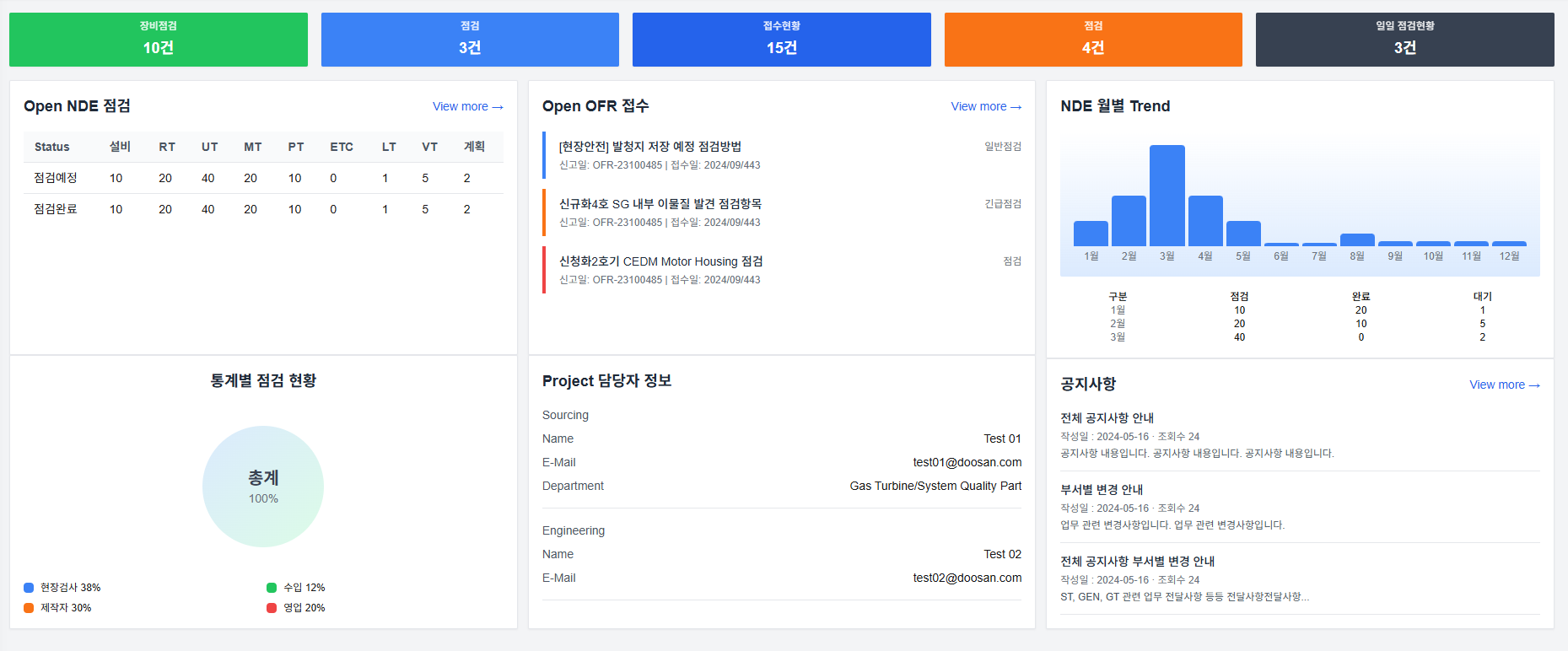Open the 접수현황 15건 summary card
This screenshot has height=651, width=1568.
[x=781, y=40]
